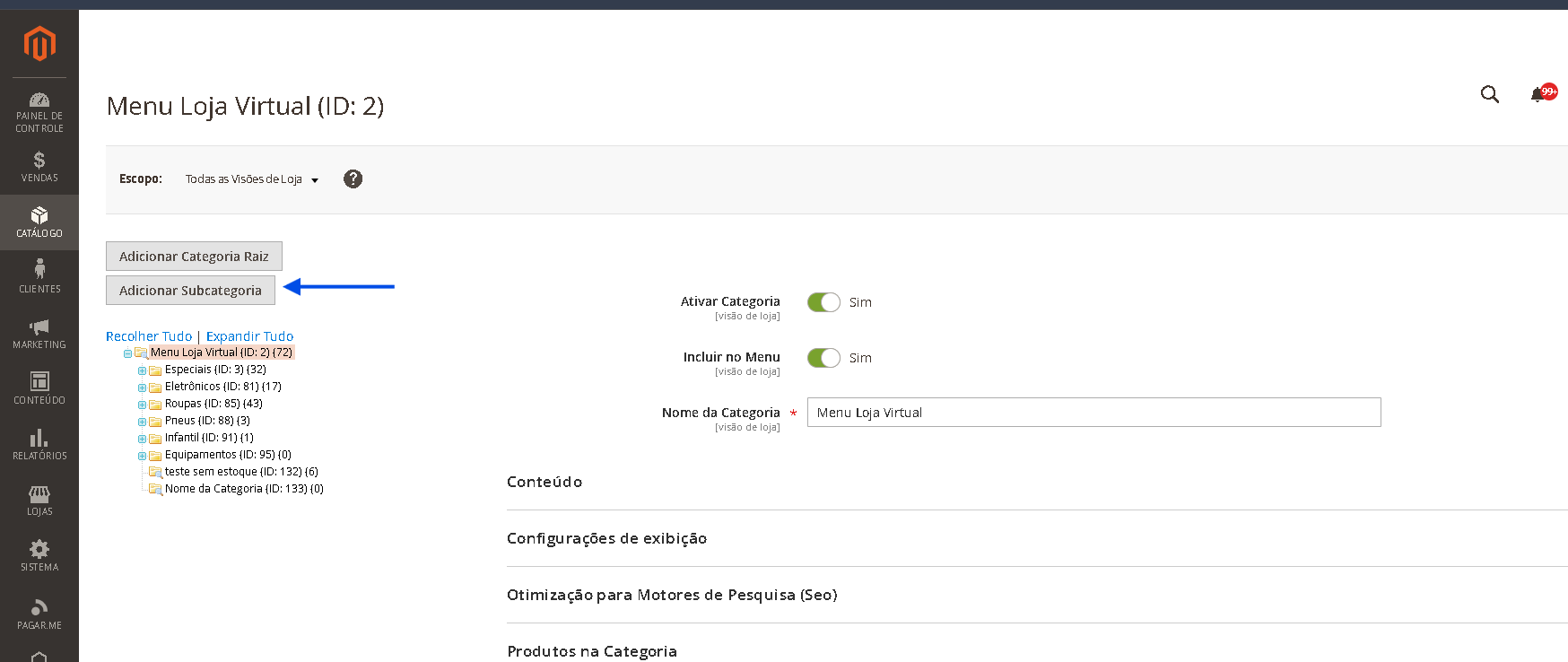Click the Nome da Categoria input field
The width and height of the screenshot is (1568, 662).
click(1093, 413)
